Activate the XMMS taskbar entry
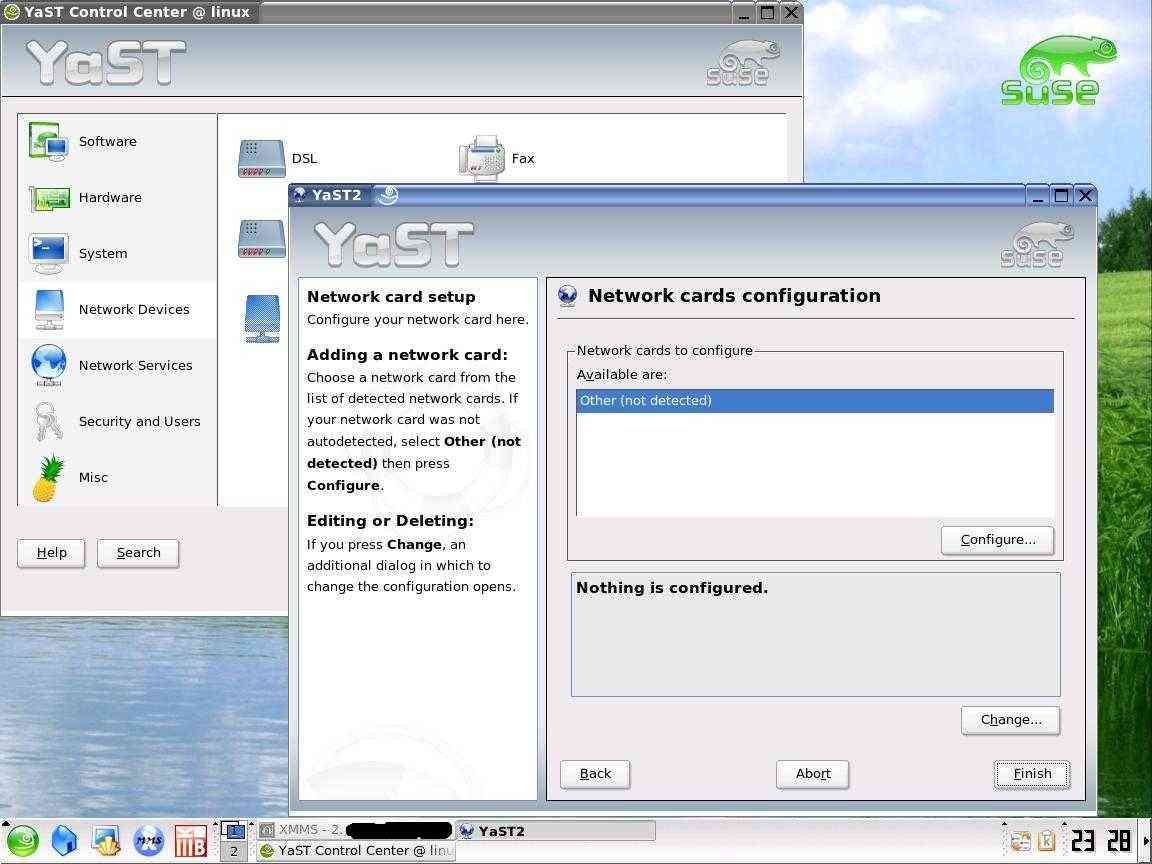The height and width of the screenshot is (864, 1152). 354,830
